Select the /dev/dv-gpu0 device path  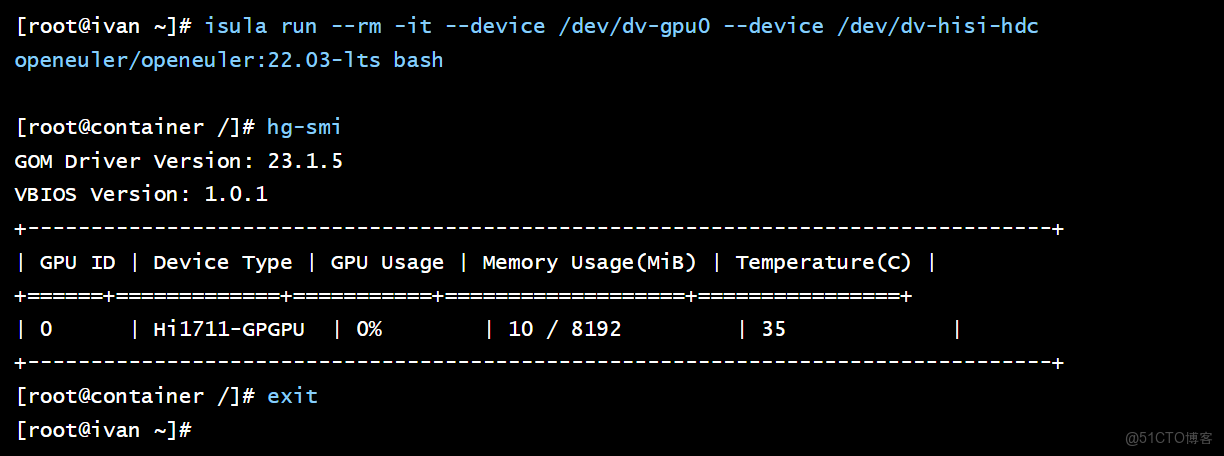point(634,26)
